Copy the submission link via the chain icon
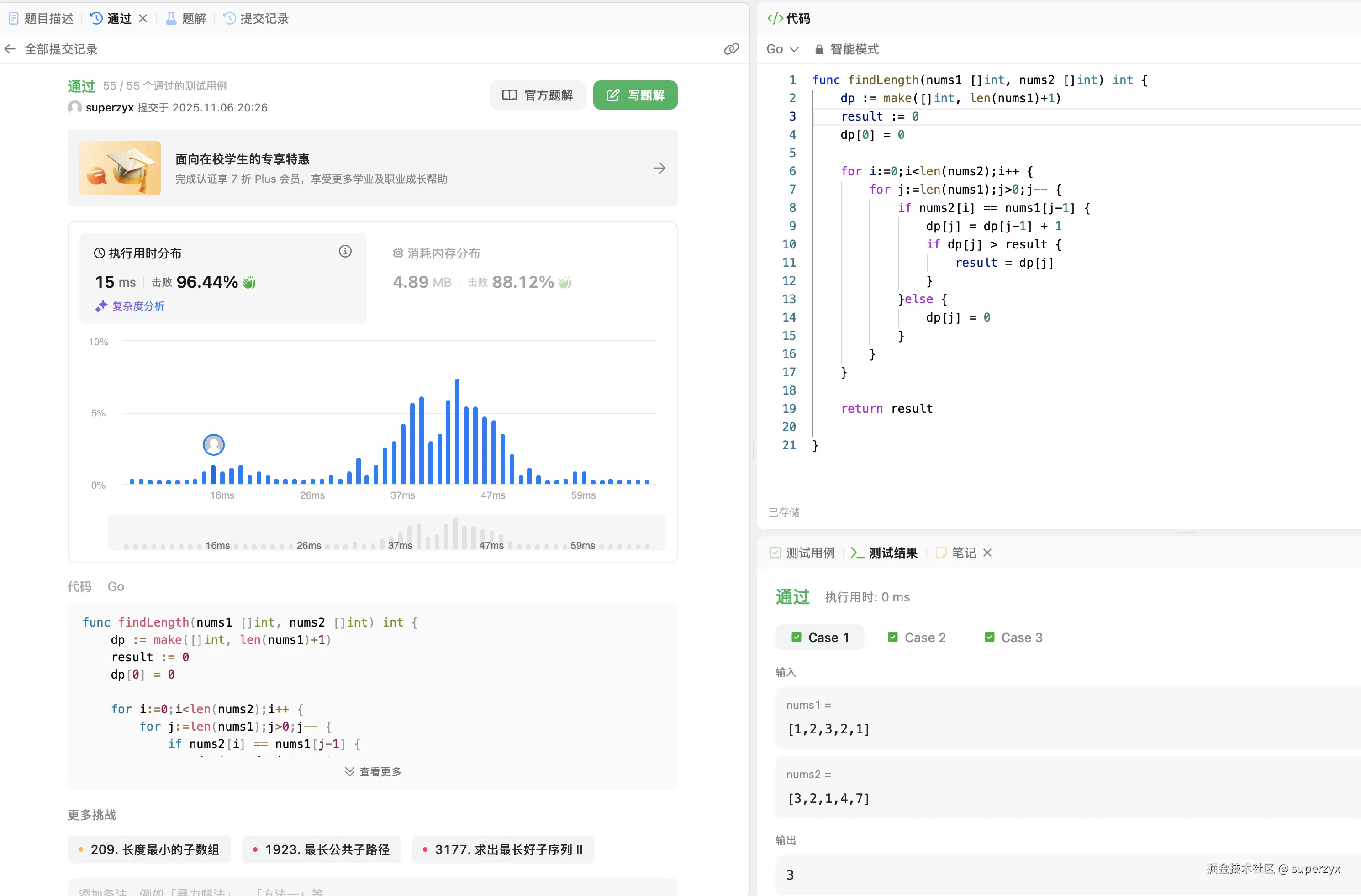 [731, 49]
